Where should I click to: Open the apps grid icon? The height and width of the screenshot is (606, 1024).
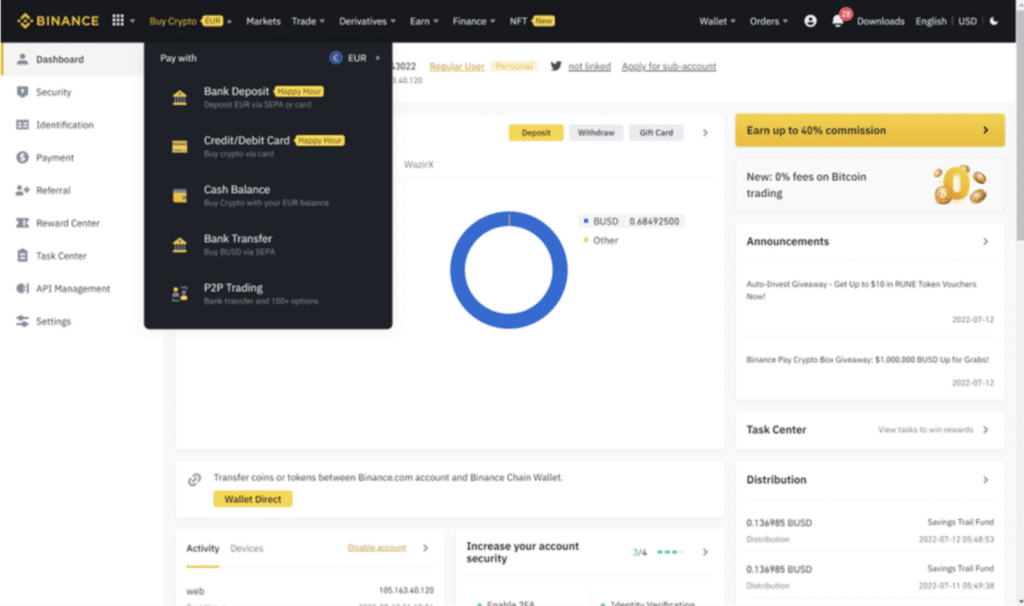tap(118, 20)
